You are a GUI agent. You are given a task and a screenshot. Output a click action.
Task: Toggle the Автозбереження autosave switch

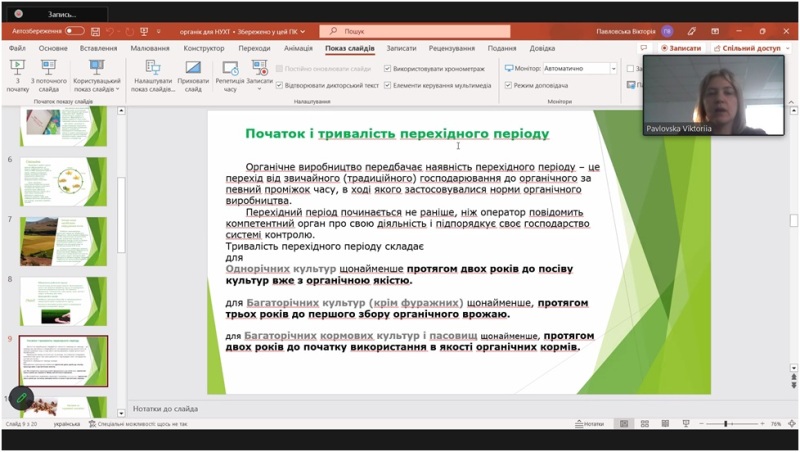[74, 31]
